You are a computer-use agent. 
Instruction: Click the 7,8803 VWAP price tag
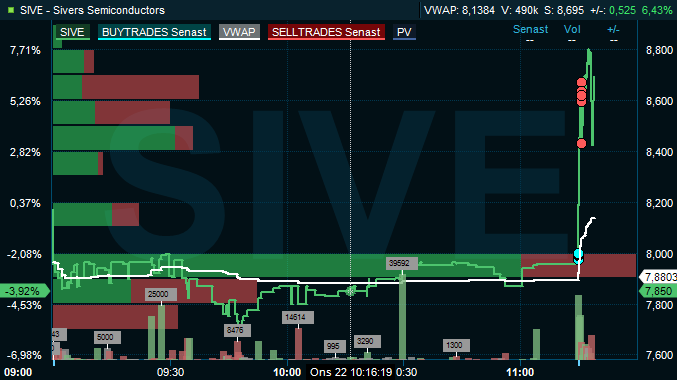coord(659,277)
